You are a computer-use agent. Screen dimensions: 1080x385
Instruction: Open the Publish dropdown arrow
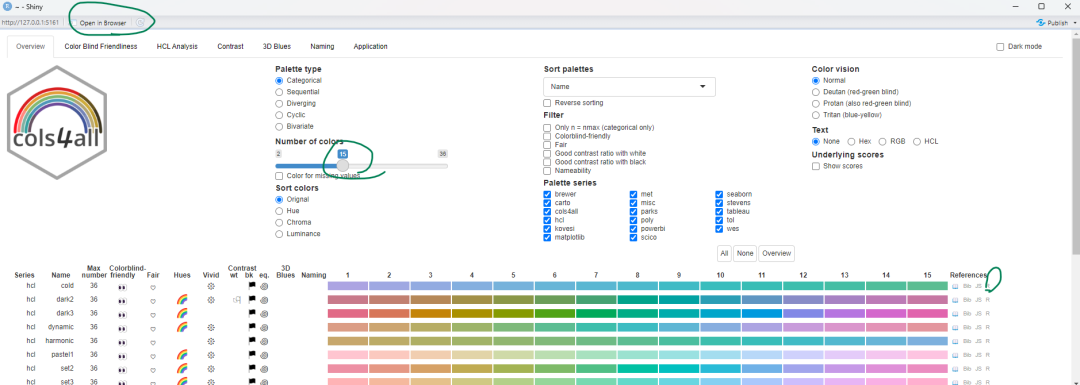(x=1074, y=23)
